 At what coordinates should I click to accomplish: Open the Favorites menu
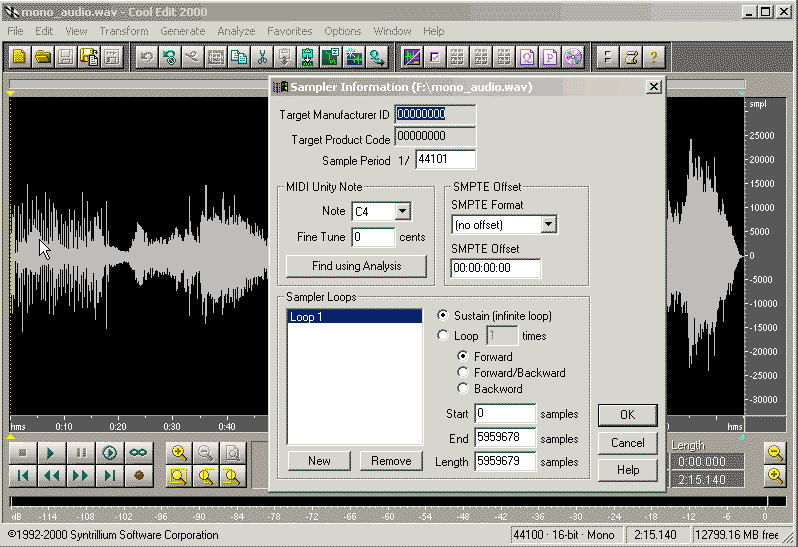point(289,31)
